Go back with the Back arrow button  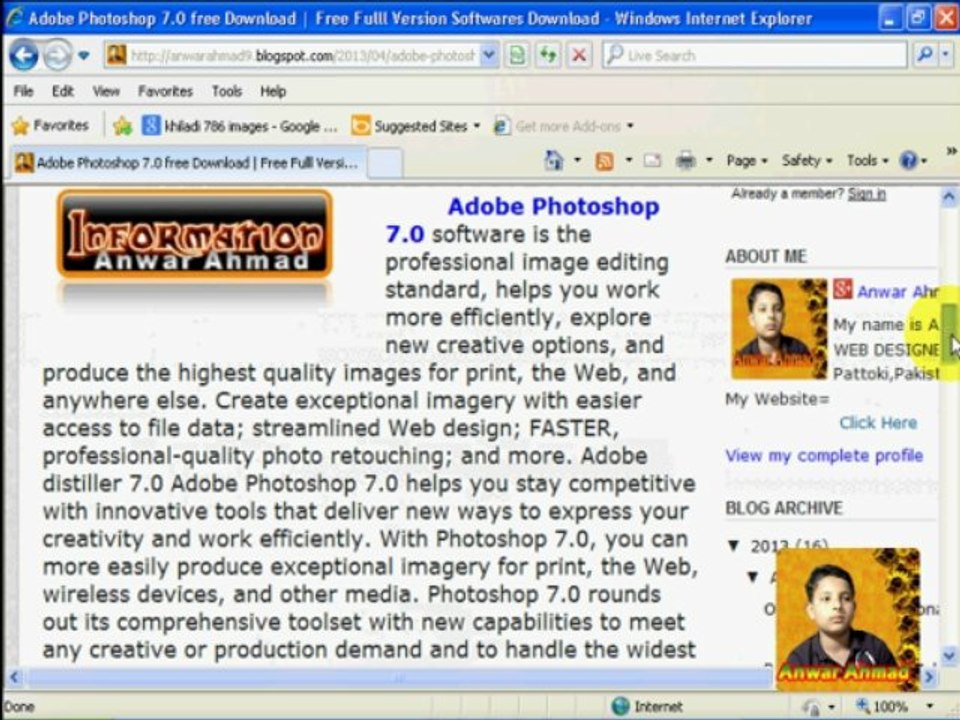[24, 56]
